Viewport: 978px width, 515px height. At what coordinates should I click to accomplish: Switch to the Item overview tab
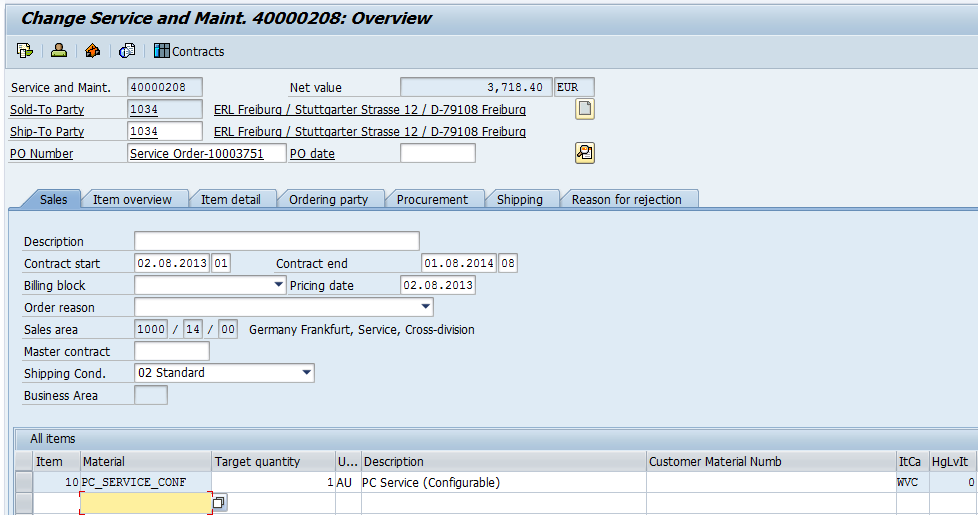[x=132, y=199]
